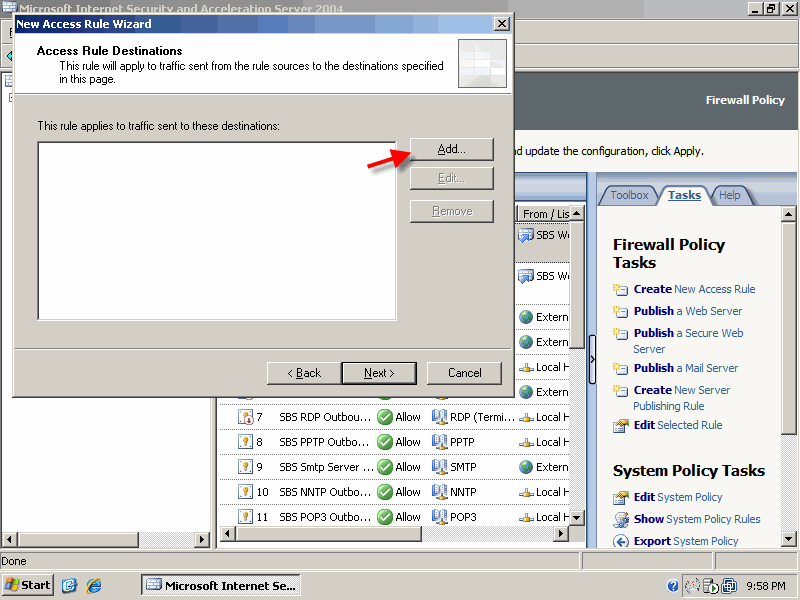Click the left tree pane's scroll left arrow
The width and height of the screenshot is (800, 600).
tap(10, 539)
